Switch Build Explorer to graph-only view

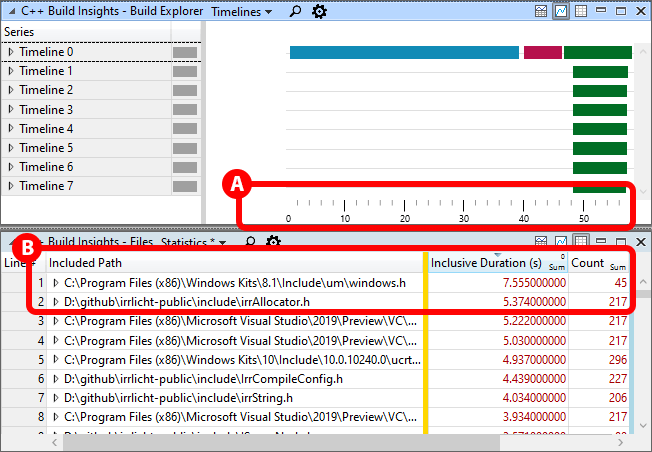561,11
